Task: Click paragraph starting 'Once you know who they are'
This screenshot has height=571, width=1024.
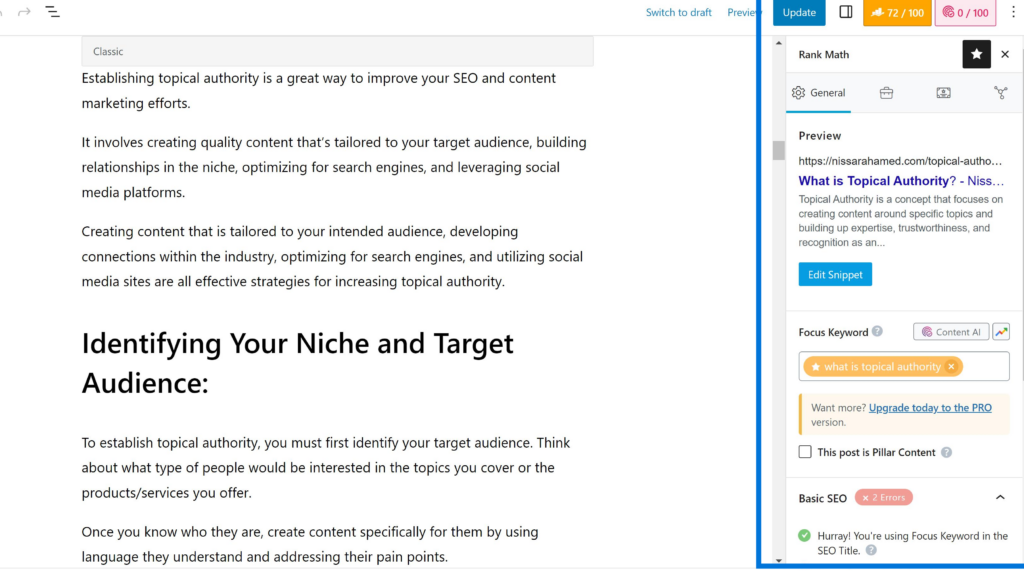Action: tap(310, 544)
